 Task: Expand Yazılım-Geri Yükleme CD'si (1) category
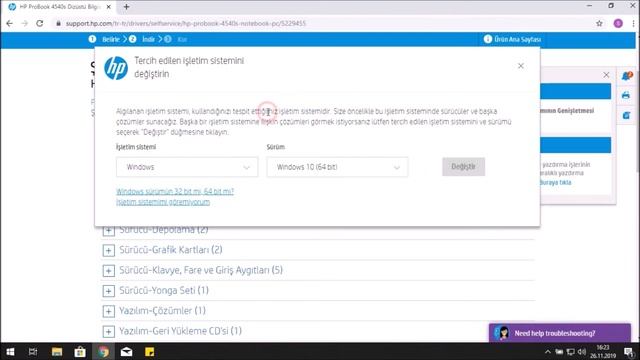click(x=109, y=331)
